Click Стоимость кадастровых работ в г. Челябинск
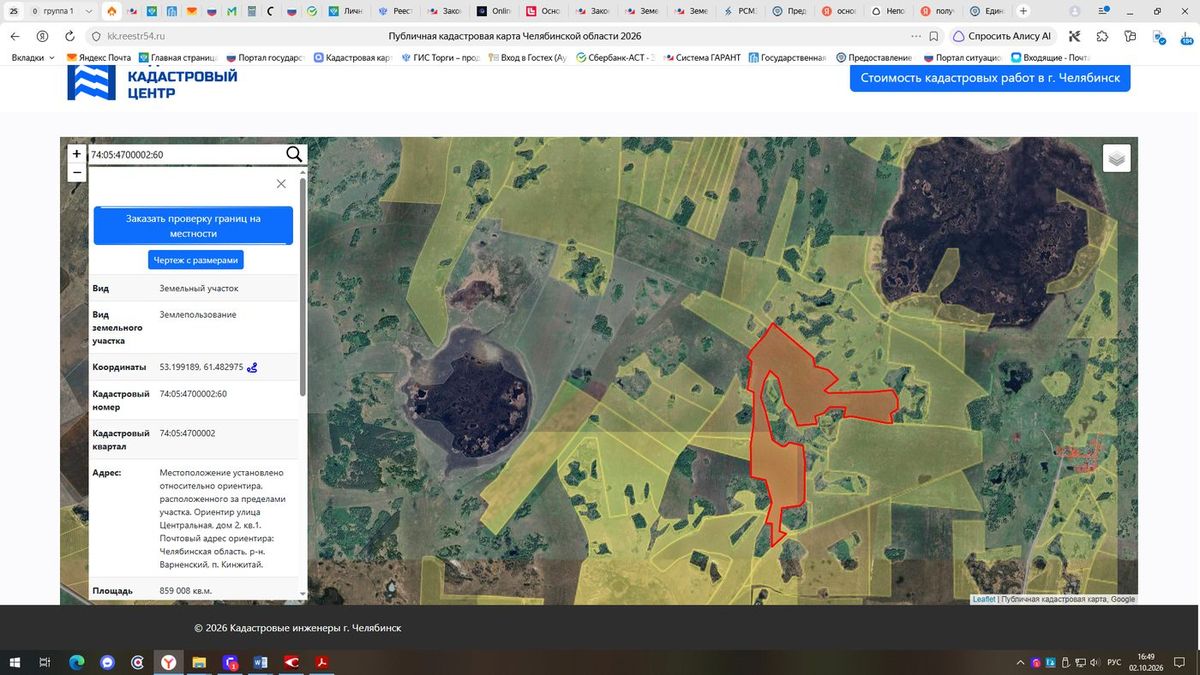Image resolution: width=1200 pixels, height=675 pixels. pos(990,78)
